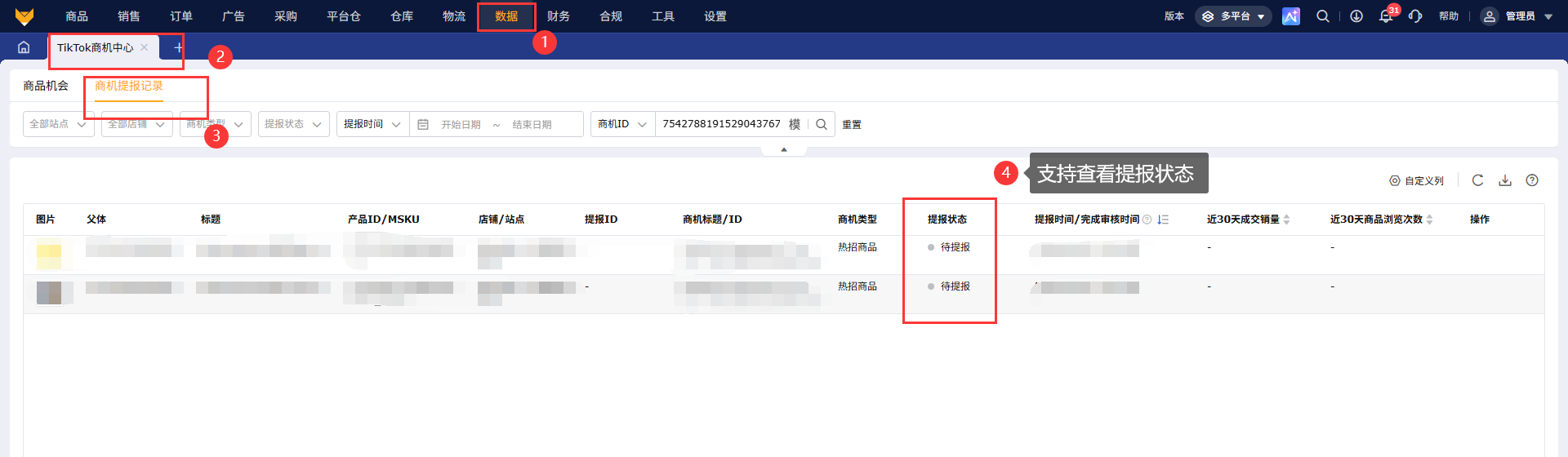Close the TikTok商机中心 tab
The height and width of the screenshot is (457, 1568).
pos(145,47)
